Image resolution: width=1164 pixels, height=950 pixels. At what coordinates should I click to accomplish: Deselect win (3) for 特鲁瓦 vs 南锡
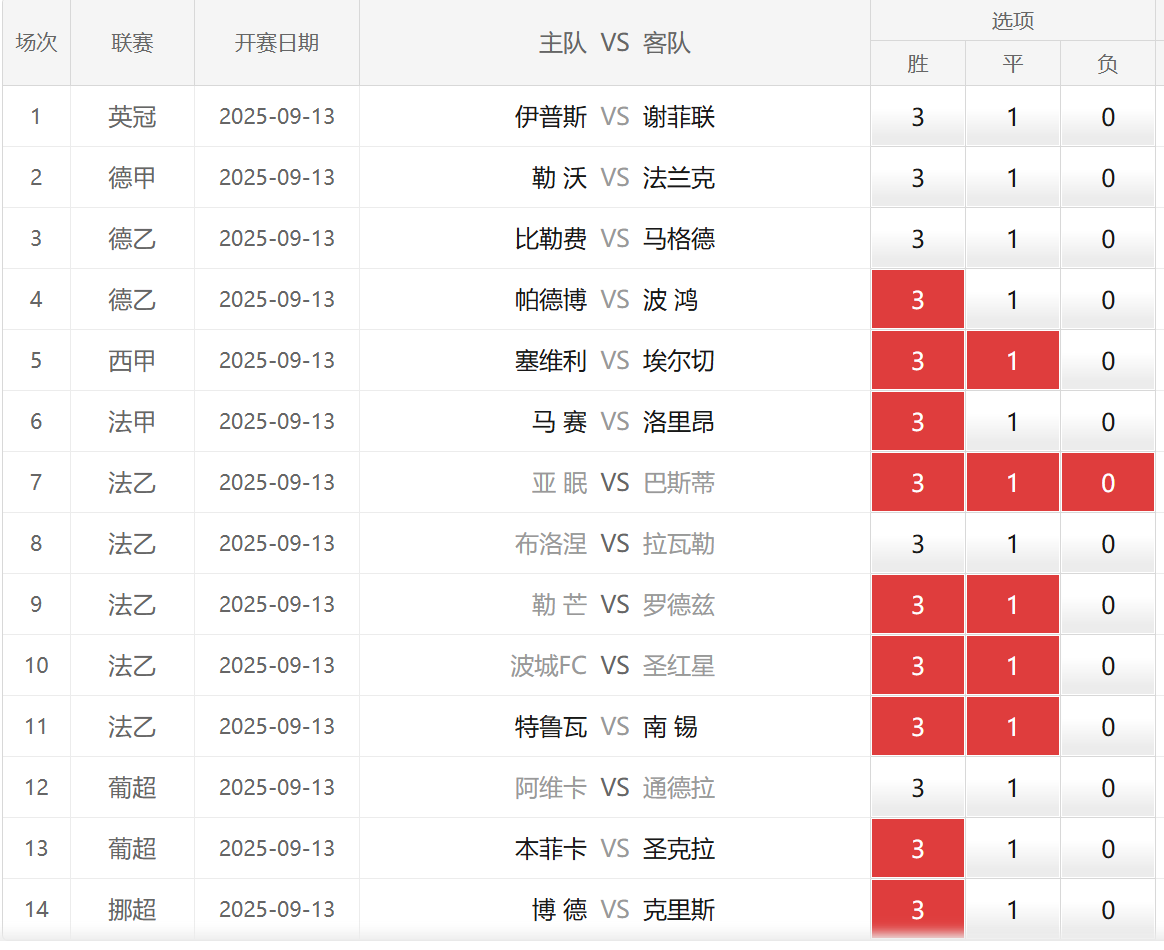click(x=918, y=726)
